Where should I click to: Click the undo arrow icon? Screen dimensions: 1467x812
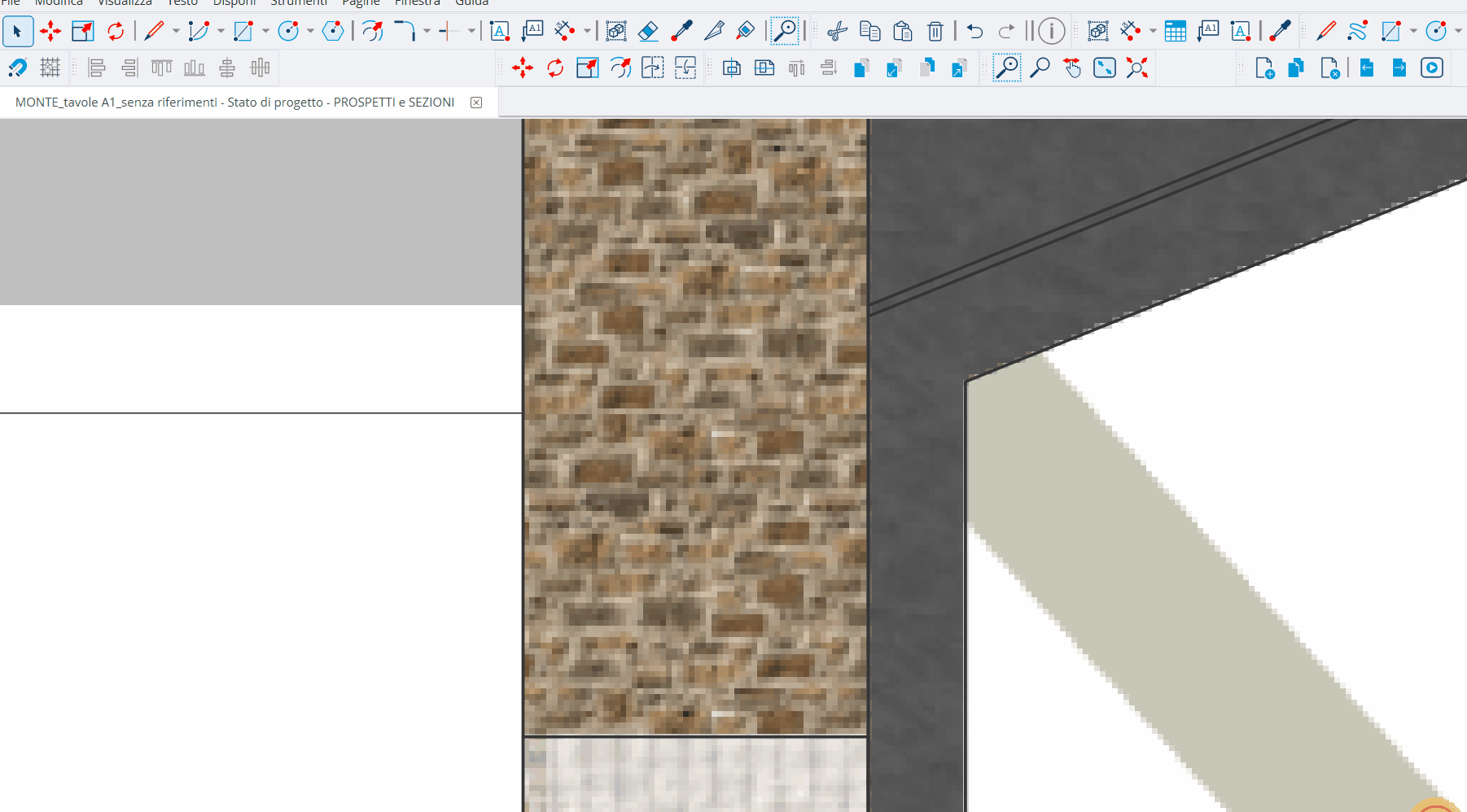(974, 32)
